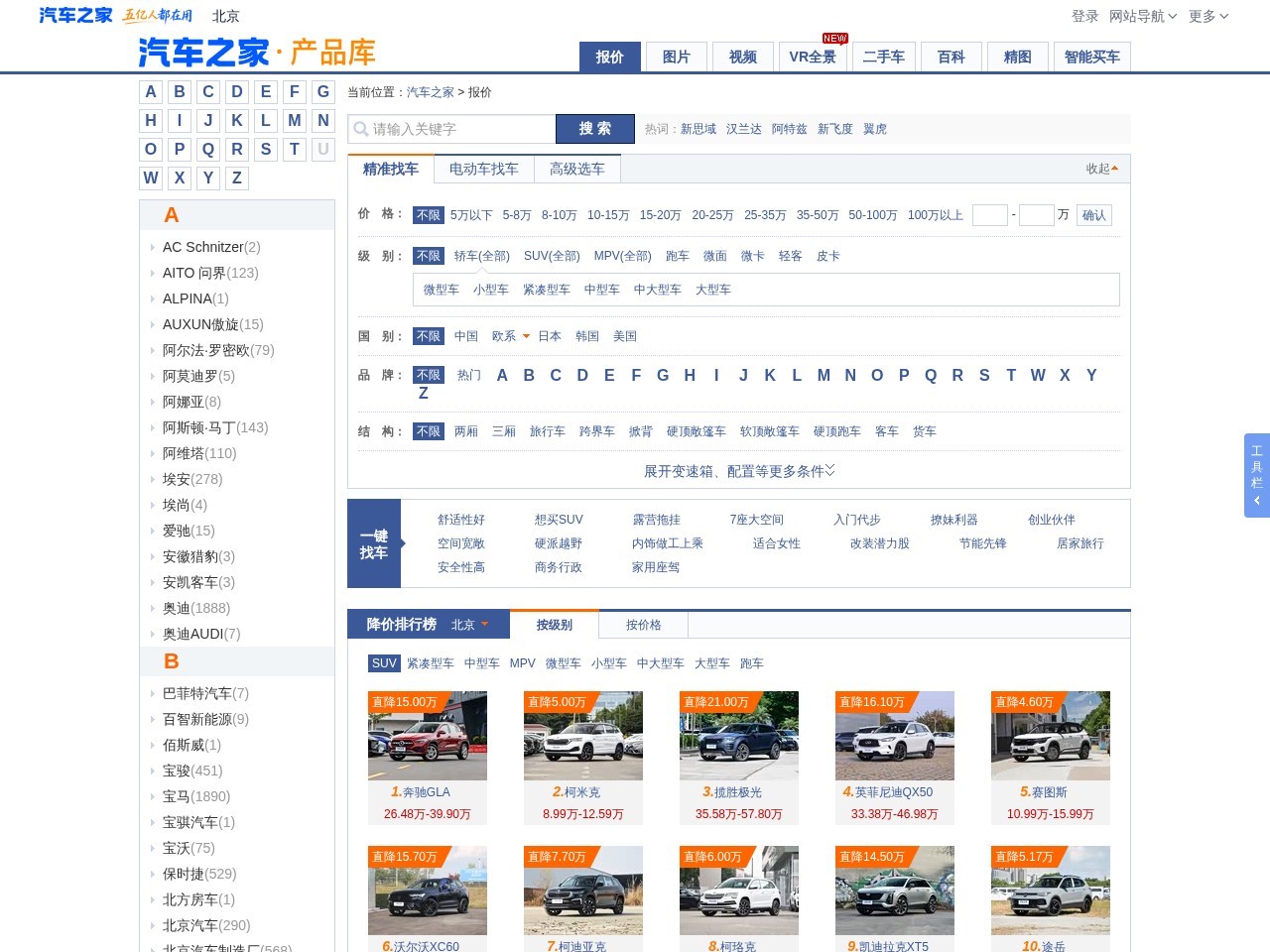1270x952 pixels.
Task: Click the search magnifier icon
Action: click(360, 129)
